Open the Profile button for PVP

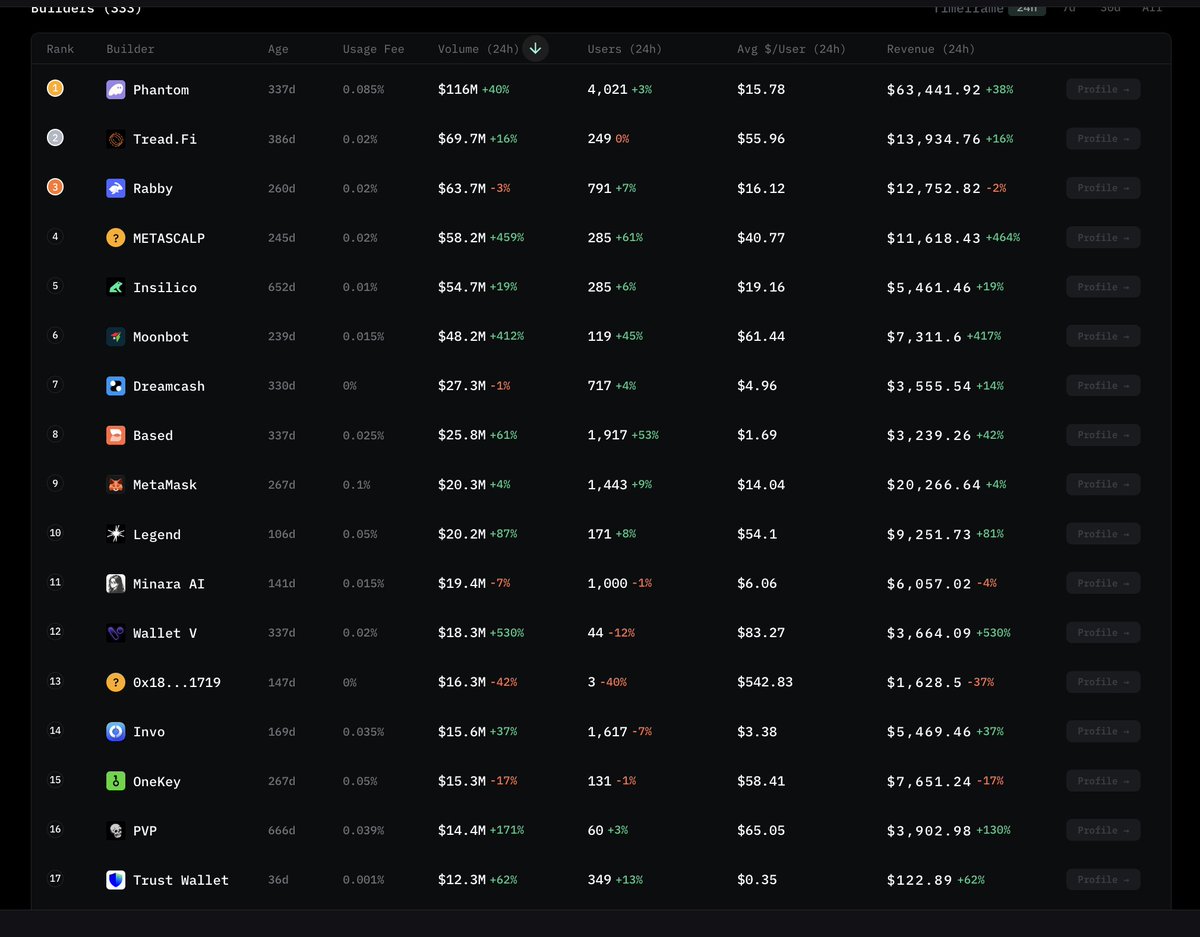pos(1103,830)
